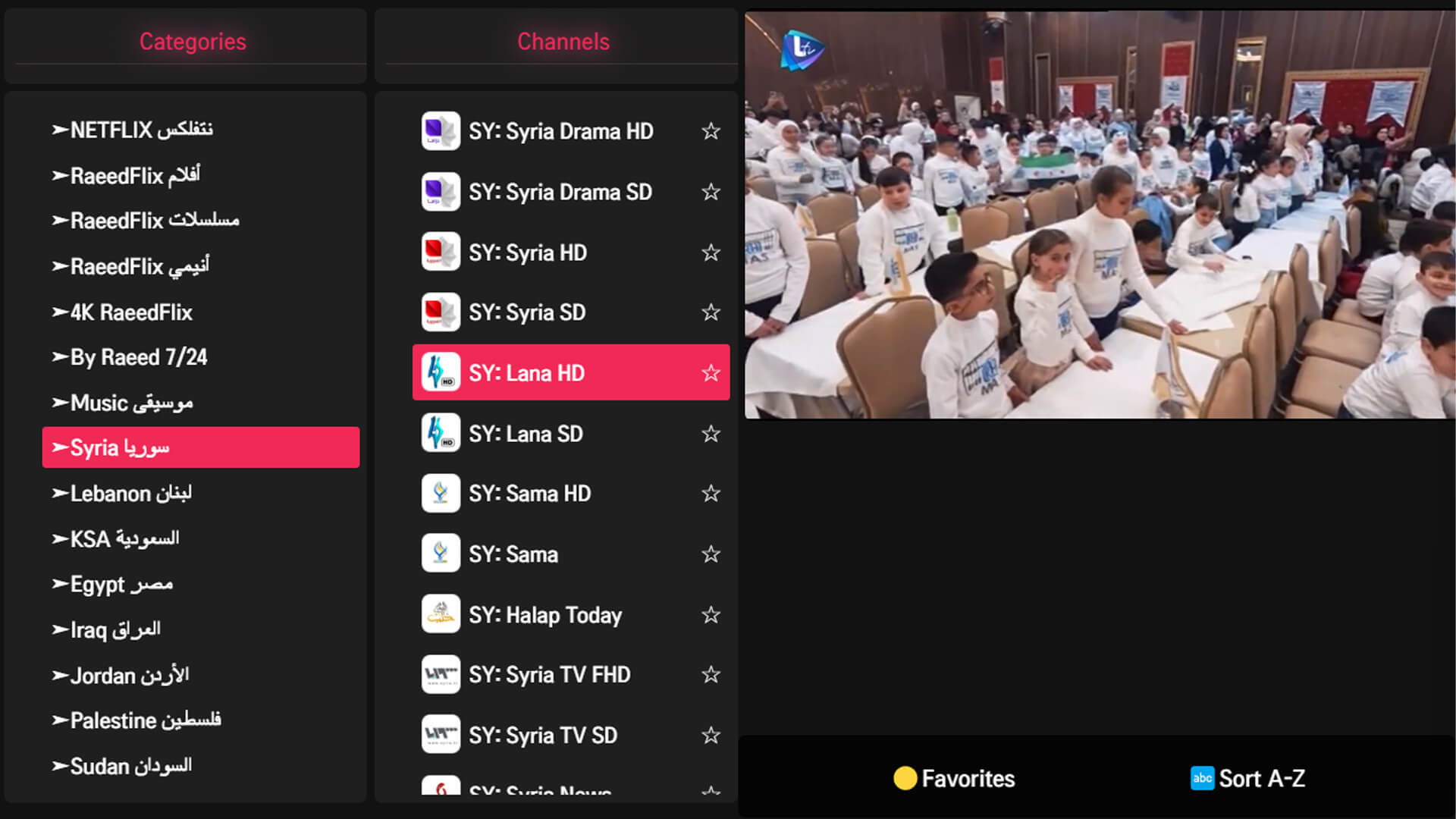The height and width of the screenshot is (819, 1456).
Task: Click the SY: Syria Drama SD channel logo
Action: click(441, 192)
